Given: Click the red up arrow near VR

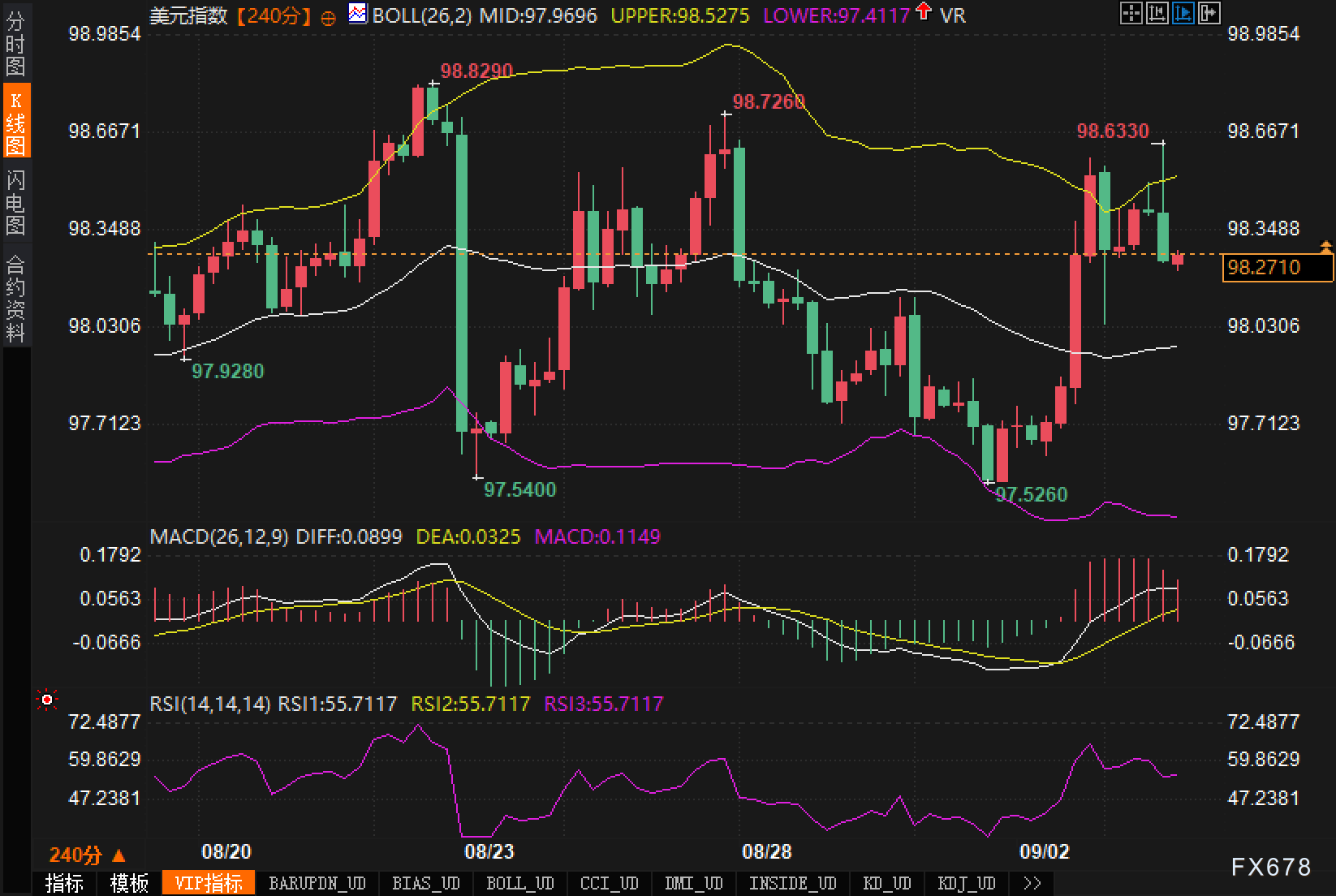Looking at the screenshot, I should (923, 11).
